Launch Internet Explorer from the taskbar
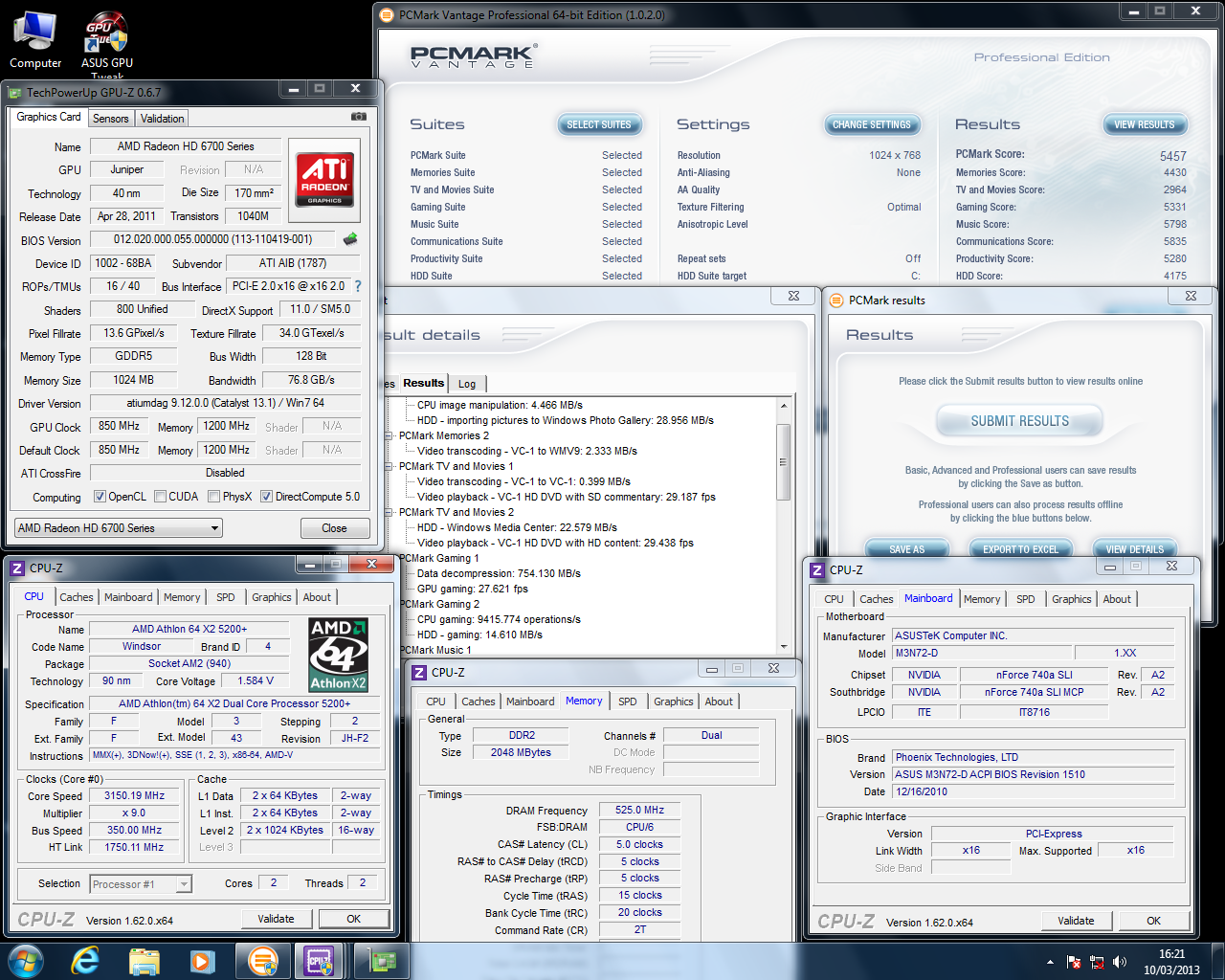 click(x=86, y=961)
